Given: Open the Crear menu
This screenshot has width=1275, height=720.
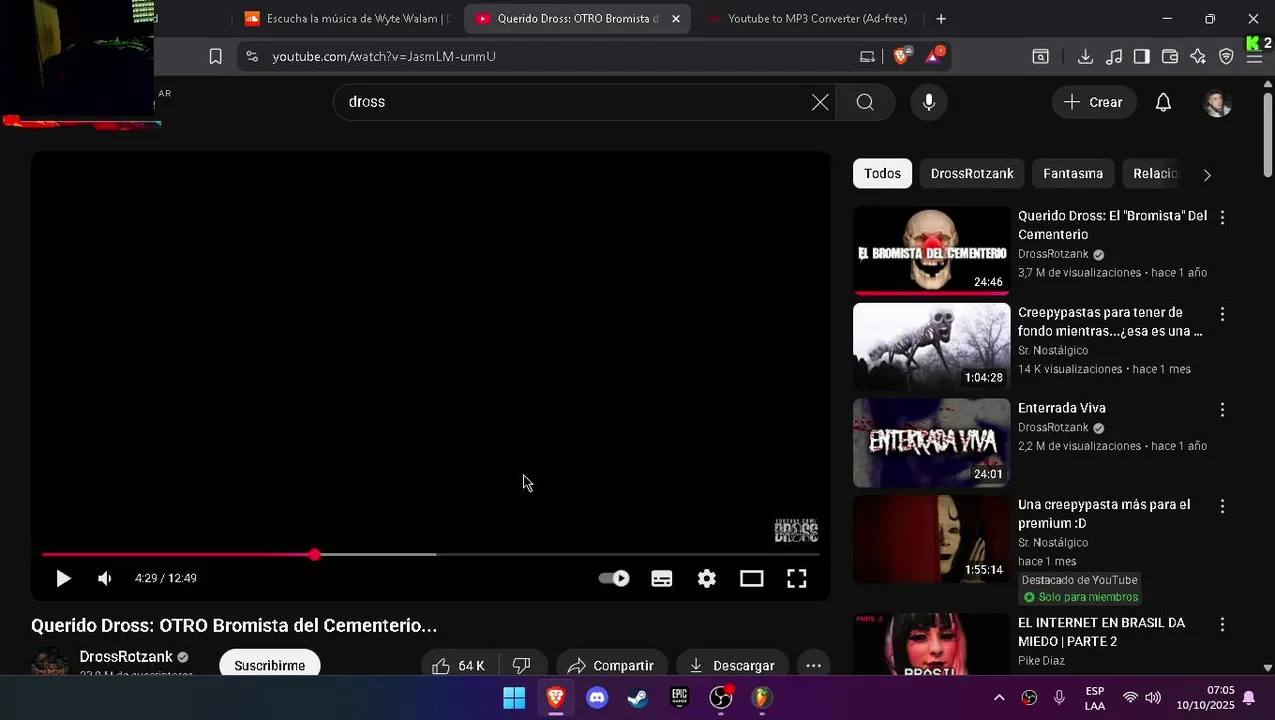Looking at the screenshot, I should coord(1093,102).
